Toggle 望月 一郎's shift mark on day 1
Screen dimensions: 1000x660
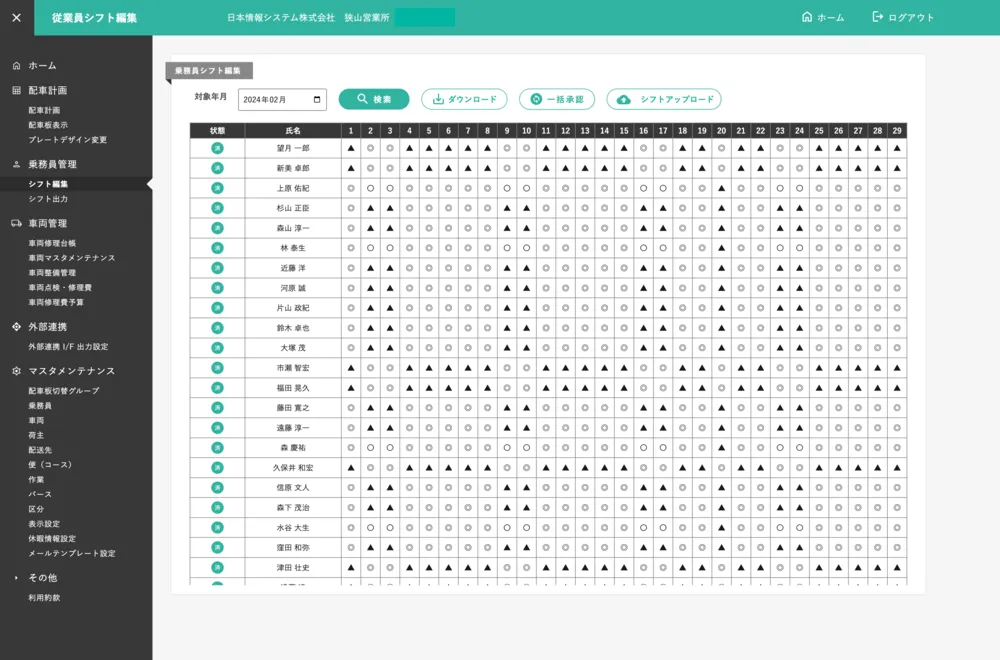pyautogui.click(x=351, y=148)
